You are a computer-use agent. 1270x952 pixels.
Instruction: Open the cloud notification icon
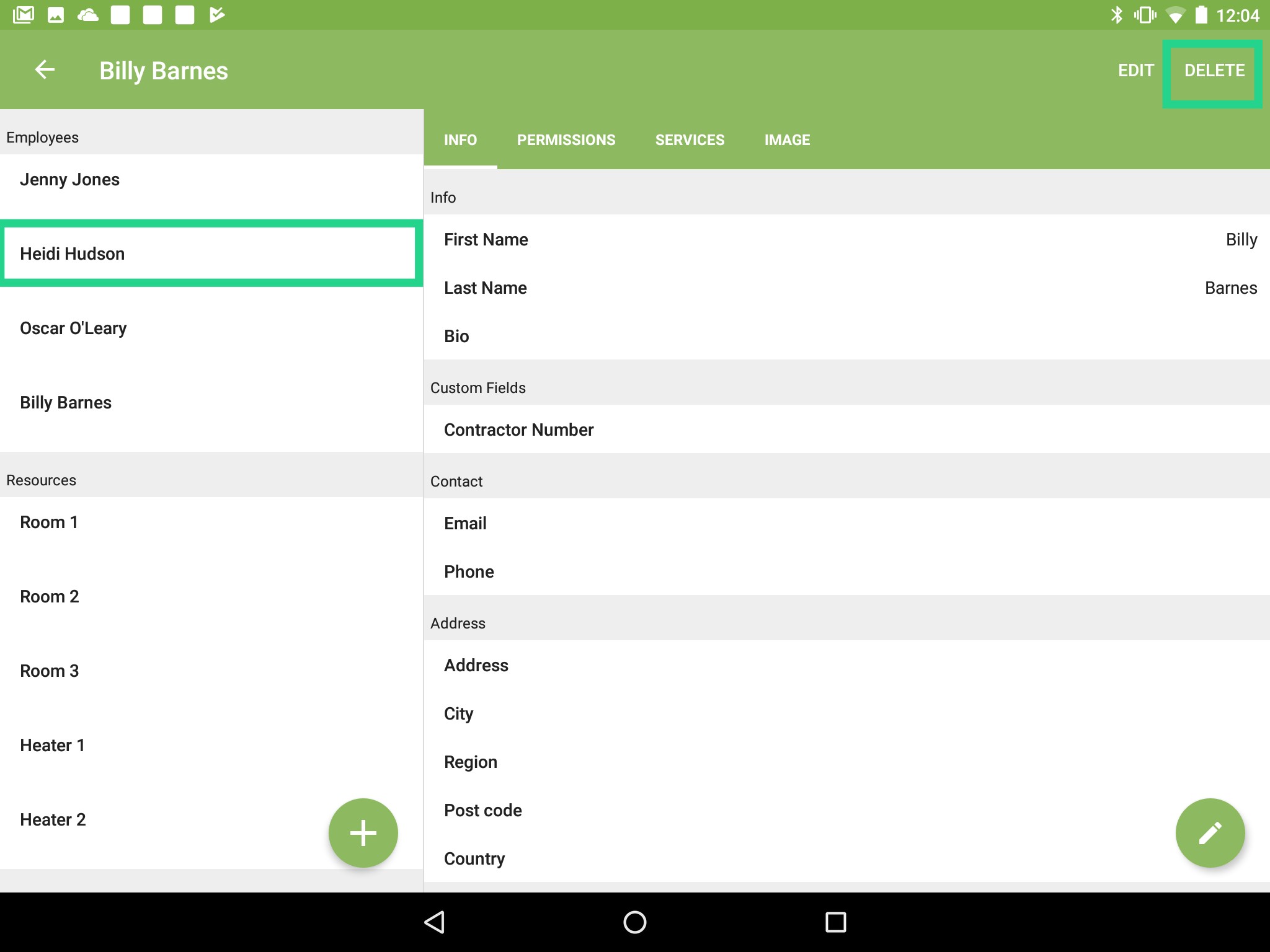click(88, 15)
